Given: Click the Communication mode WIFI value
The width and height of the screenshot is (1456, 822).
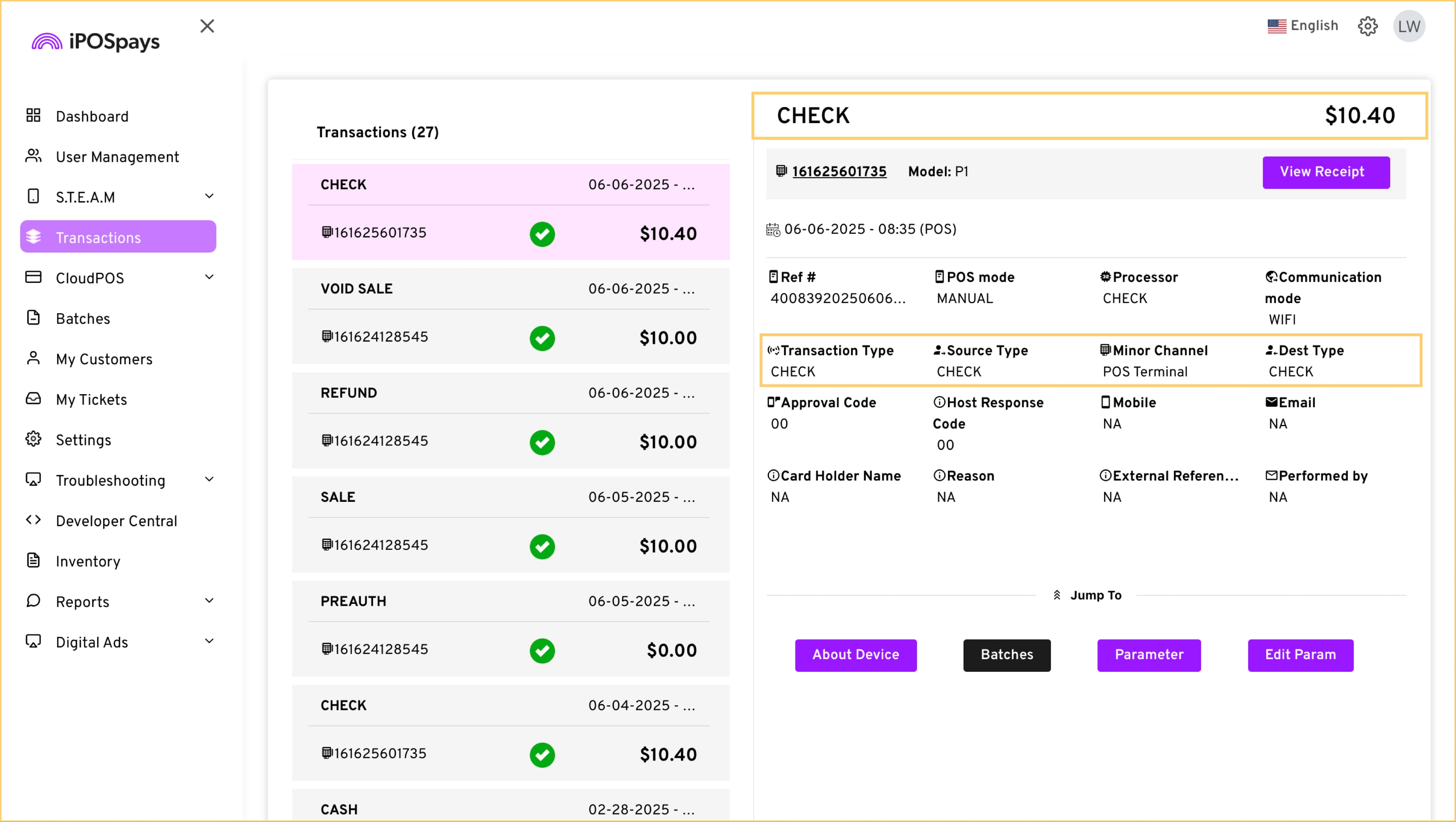Looking at the screenshot, I should click(1282, 319).
